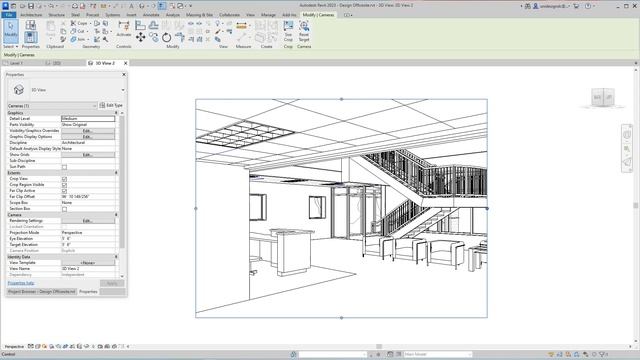Click the Cope geometry tool

click(x=79, y=23)
